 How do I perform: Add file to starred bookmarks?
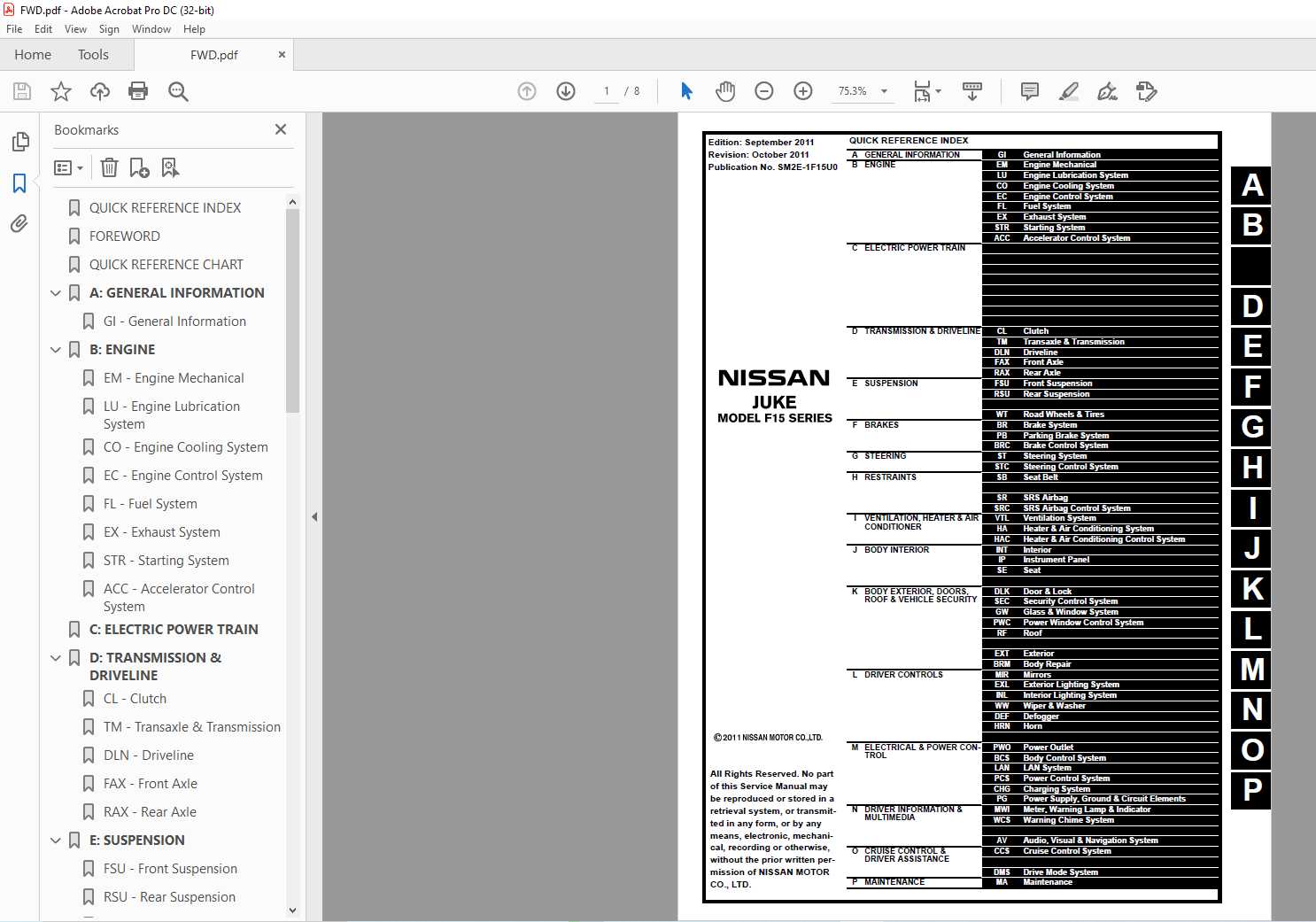point(61,91)
